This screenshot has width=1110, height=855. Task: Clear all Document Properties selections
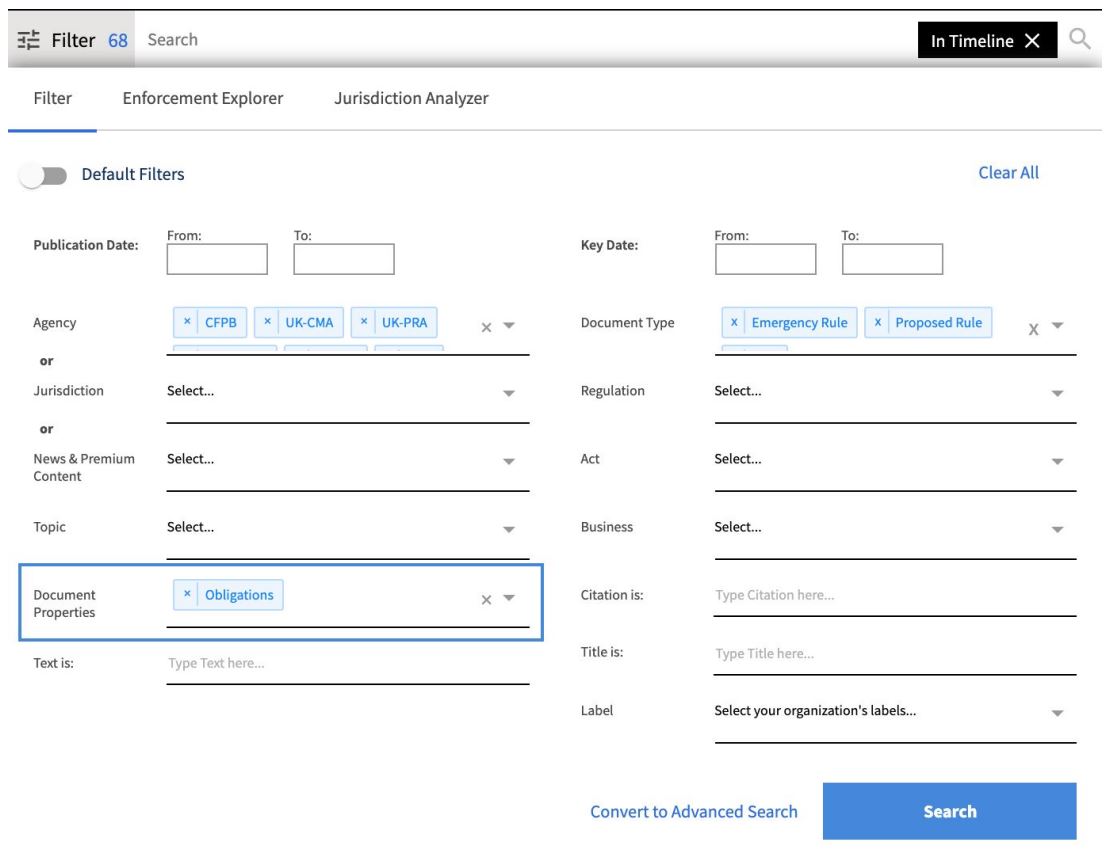[486, 599]
